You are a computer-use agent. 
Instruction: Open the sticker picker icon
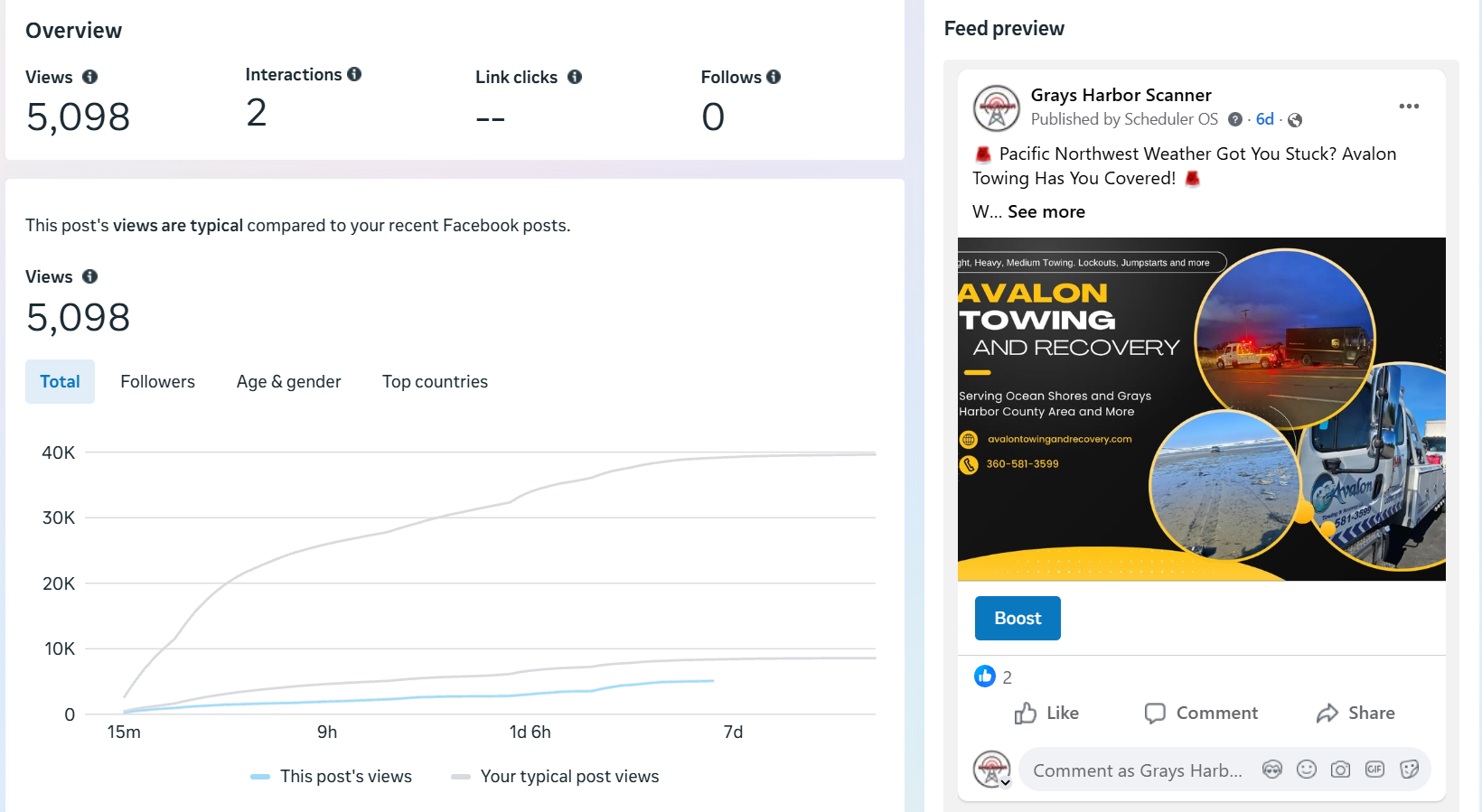click(1409, 770)
